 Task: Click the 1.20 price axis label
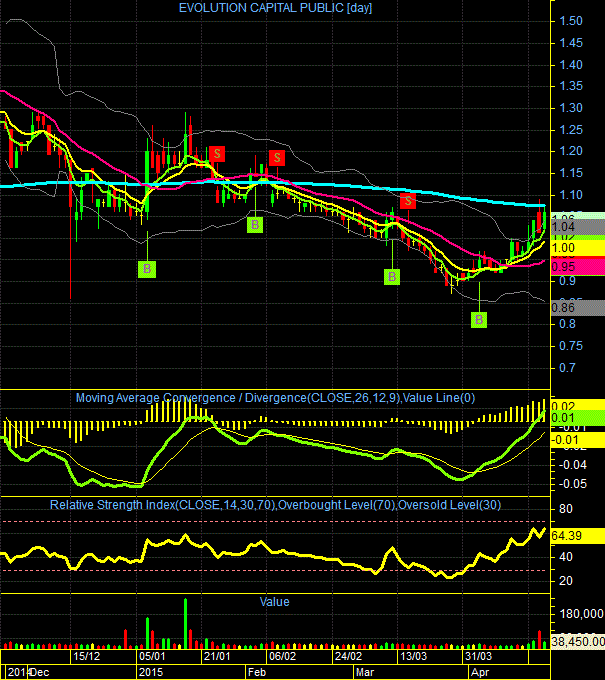571,151
